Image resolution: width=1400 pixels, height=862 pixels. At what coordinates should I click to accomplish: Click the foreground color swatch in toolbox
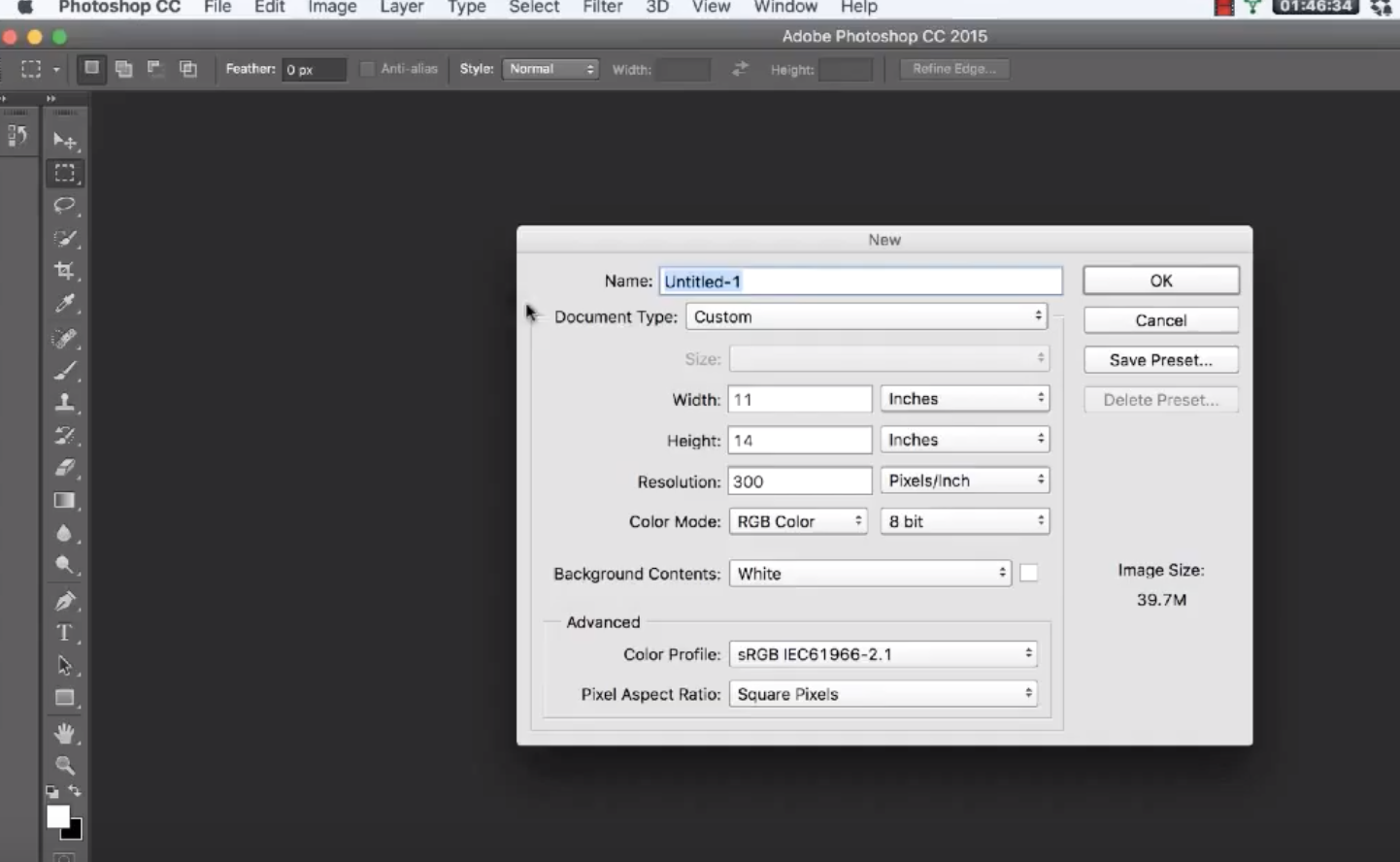tap(56, 815)
